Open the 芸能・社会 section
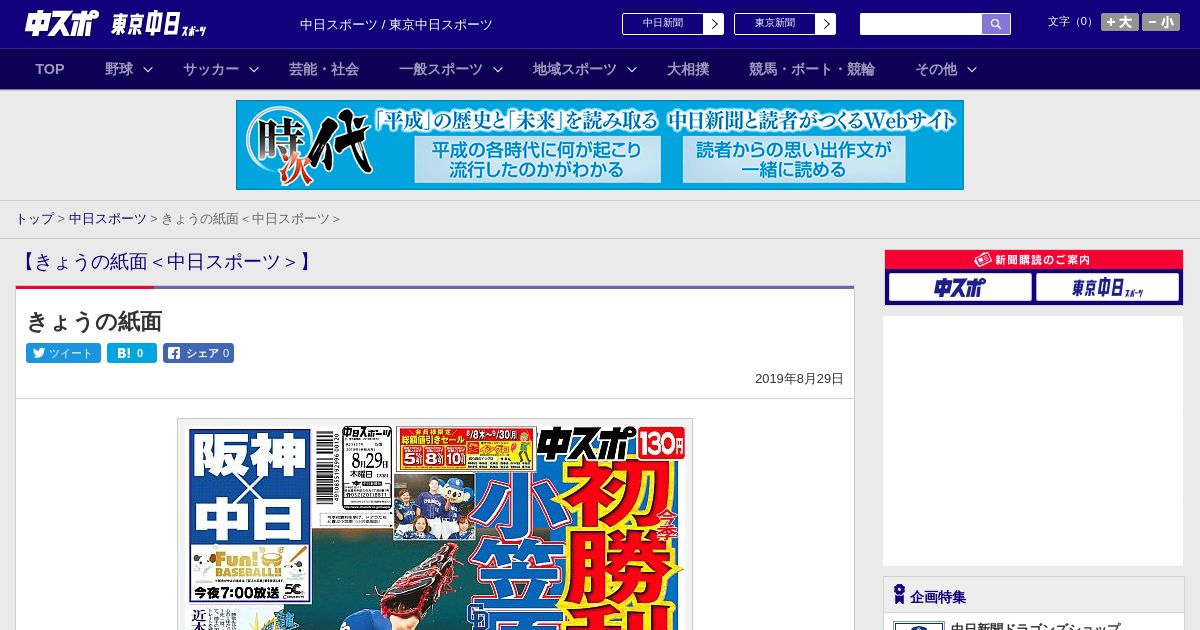The width and height of the screenshot is (1200, 630). point(324,69)
